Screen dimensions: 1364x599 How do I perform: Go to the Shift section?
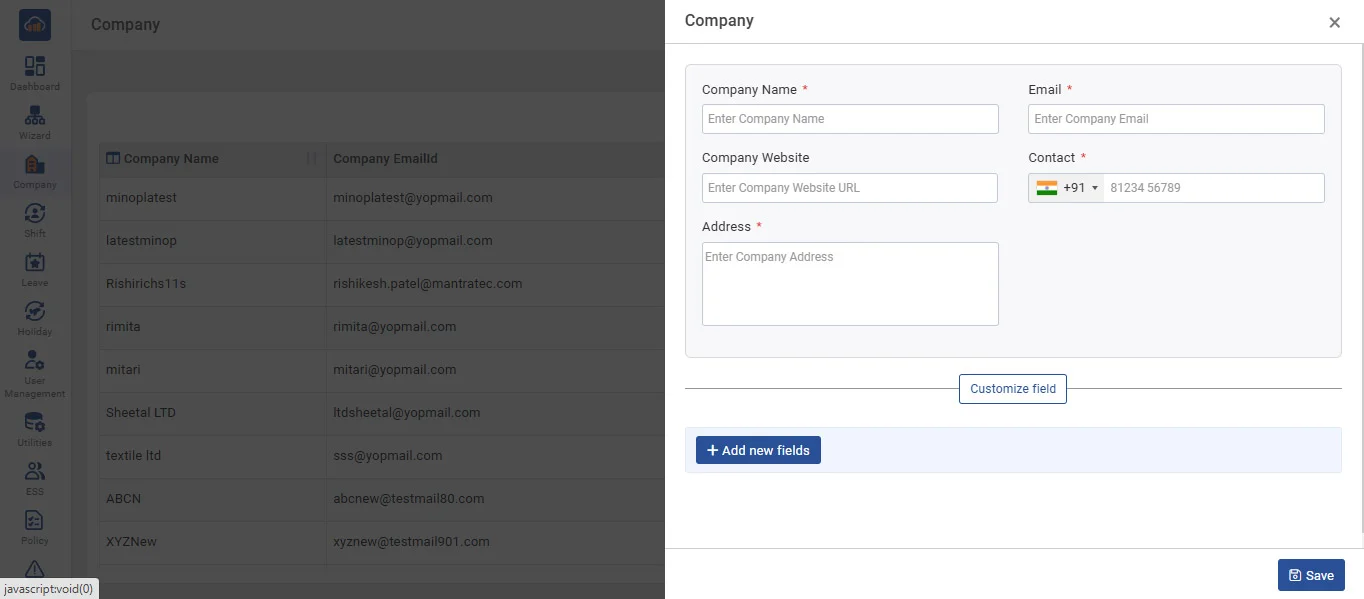[35, 219]
